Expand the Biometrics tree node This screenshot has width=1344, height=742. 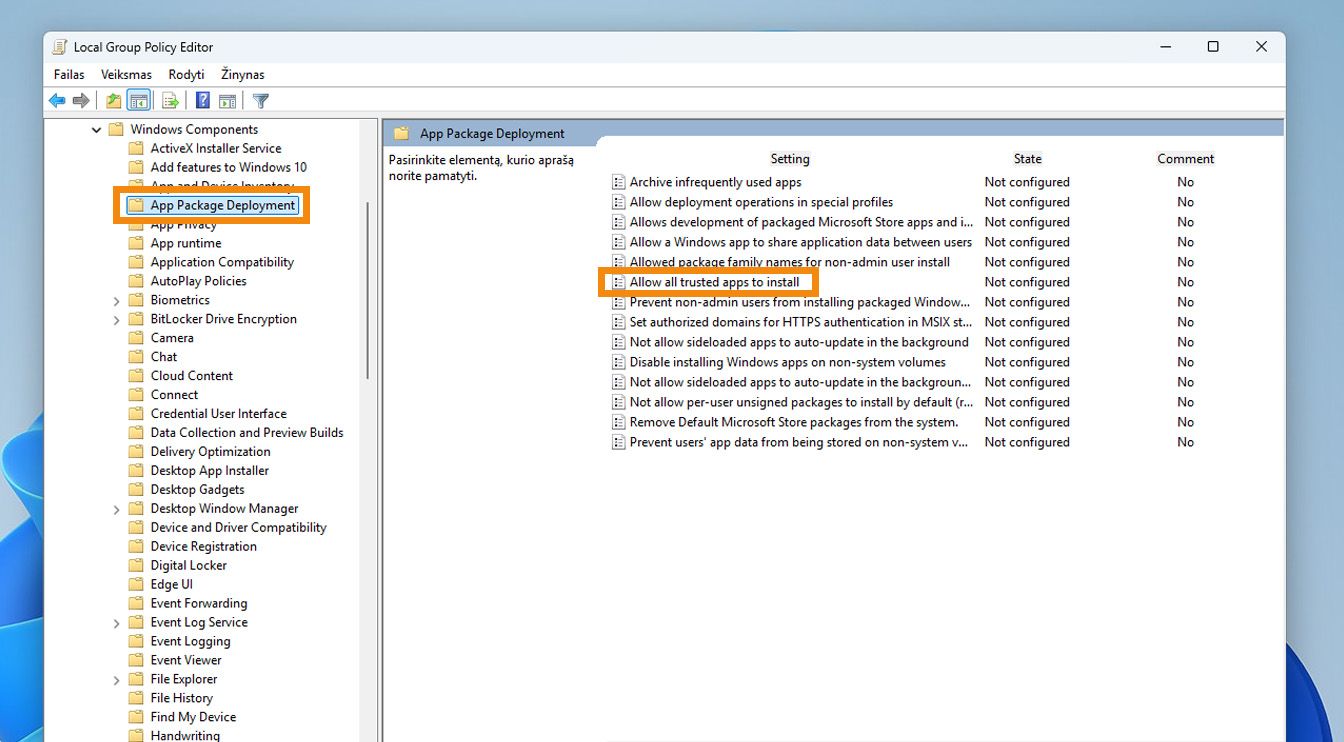(116, 301)
